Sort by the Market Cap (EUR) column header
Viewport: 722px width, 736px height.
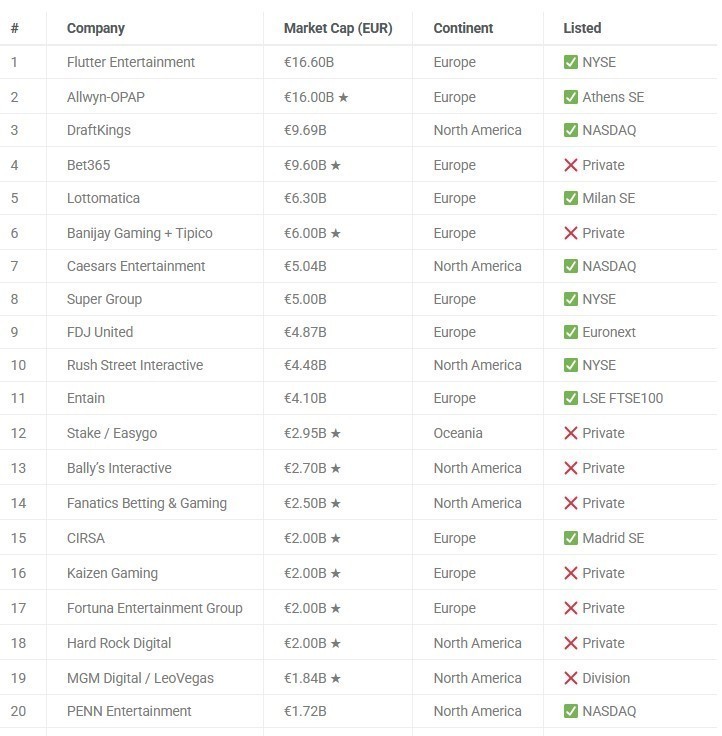pyautogui.click(x=338, y=28)
